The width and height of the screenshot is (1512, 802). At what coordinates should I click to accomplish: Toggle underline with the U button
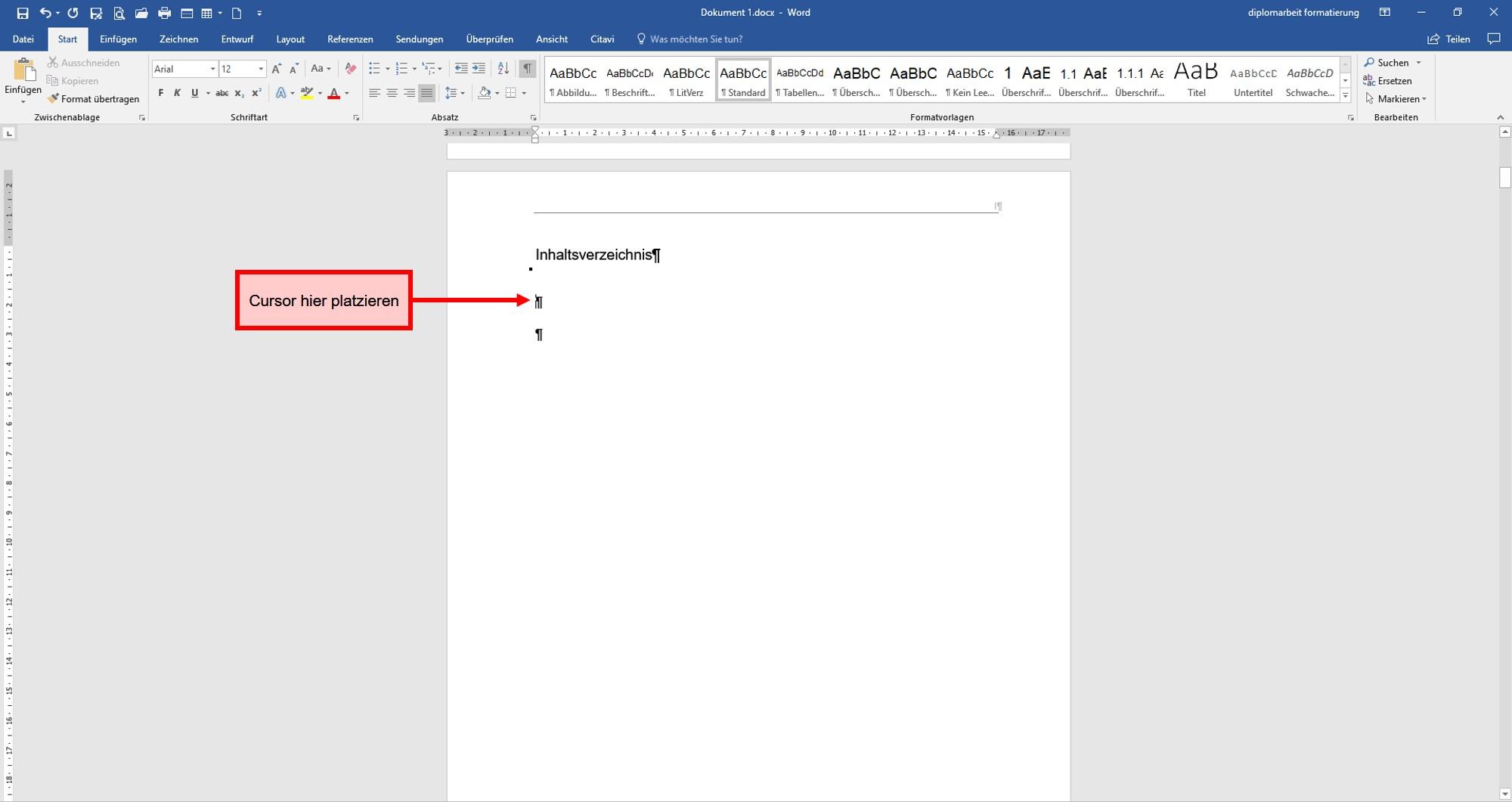point(194,93)
